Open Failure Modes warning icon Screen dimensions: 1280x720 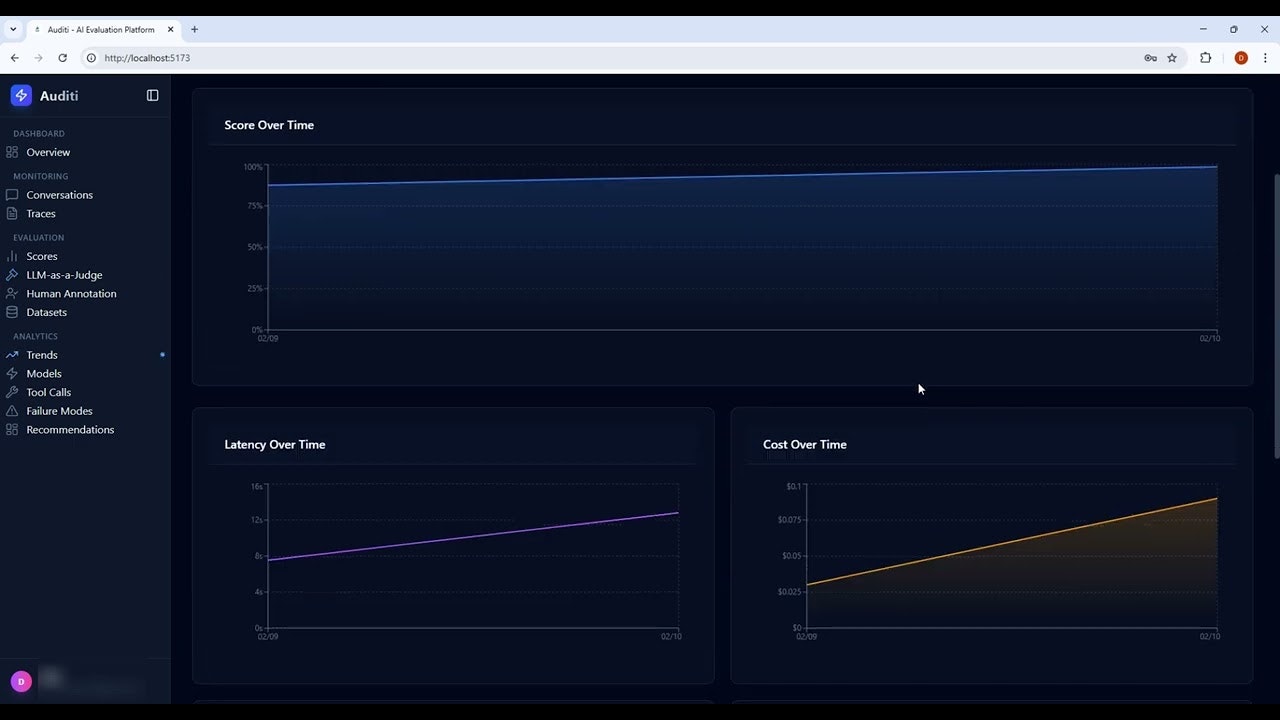pos(12,411)
